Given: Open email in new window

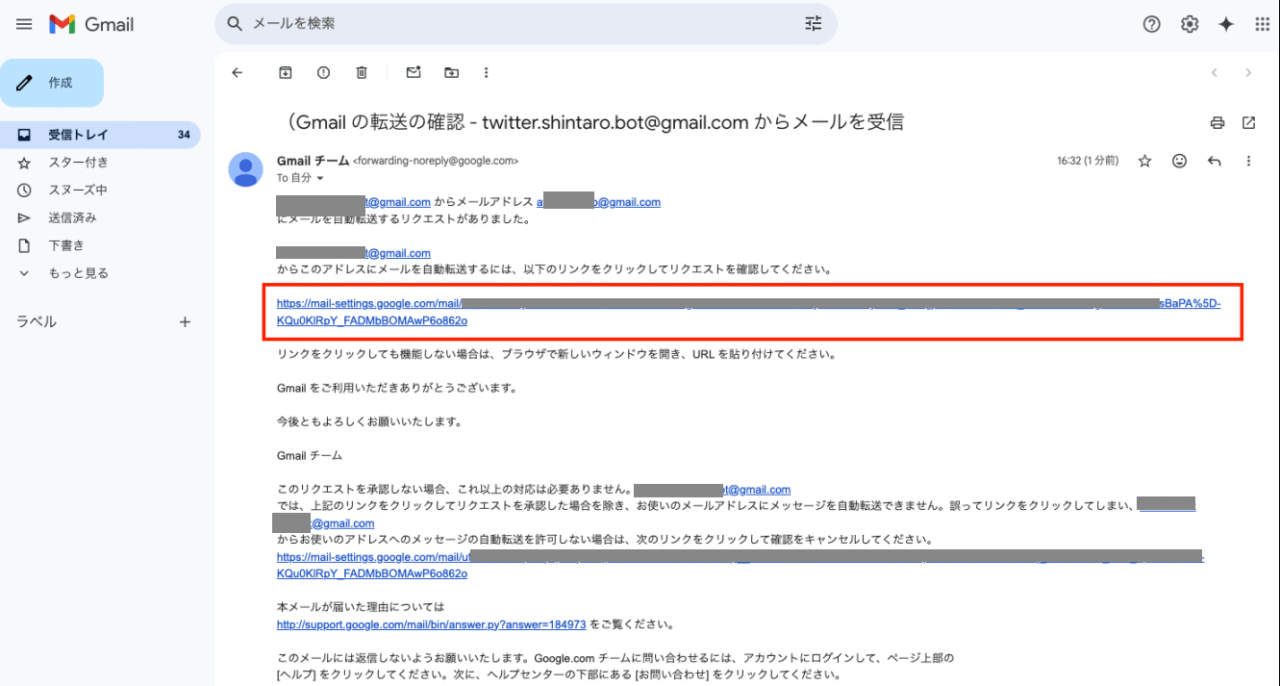Looking at the screenshot, I should 1249,123.
